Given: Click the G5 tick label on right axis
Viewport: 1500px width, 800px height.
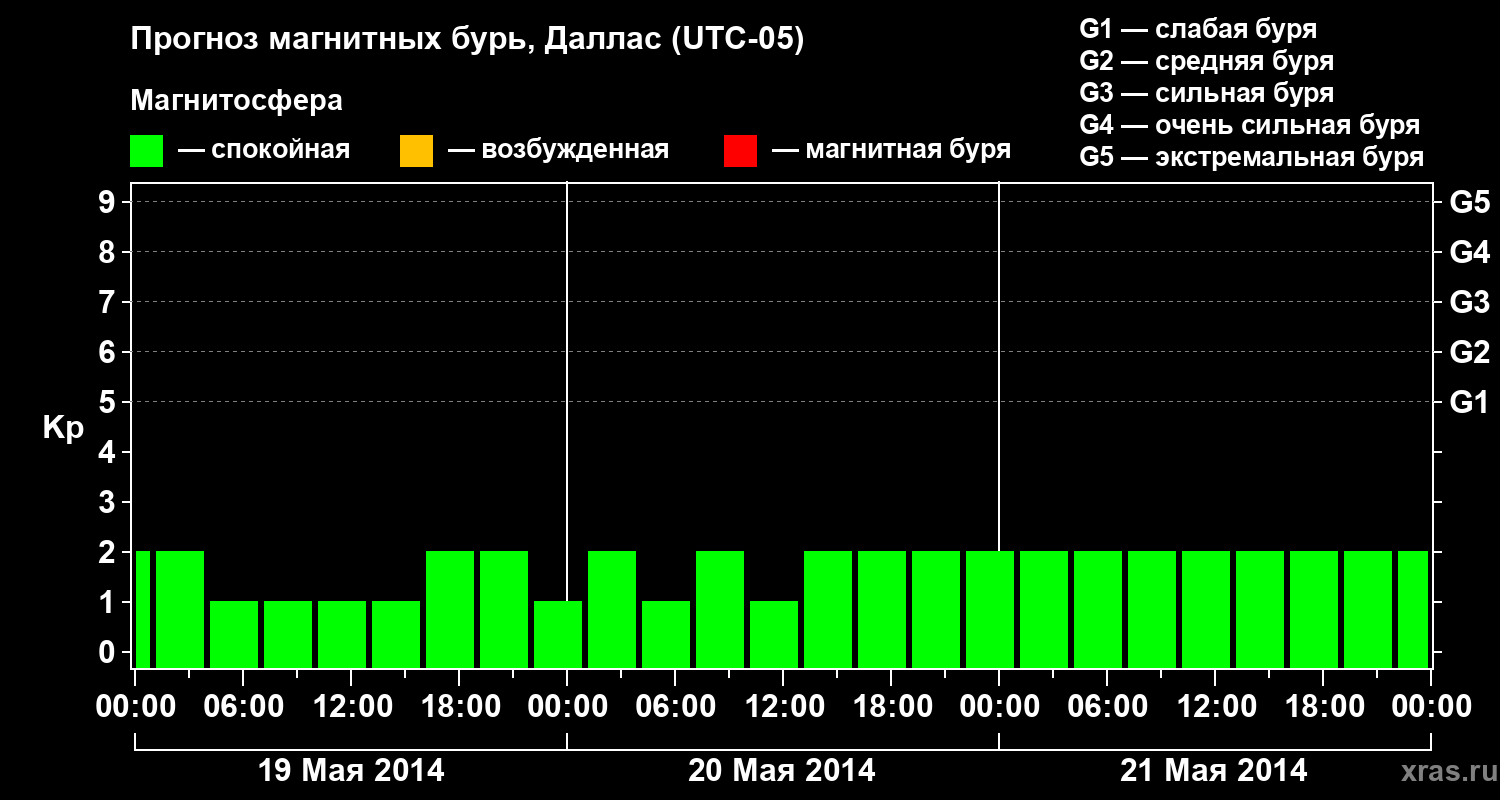Looking at the screenshot, I should click(1470, 202).
